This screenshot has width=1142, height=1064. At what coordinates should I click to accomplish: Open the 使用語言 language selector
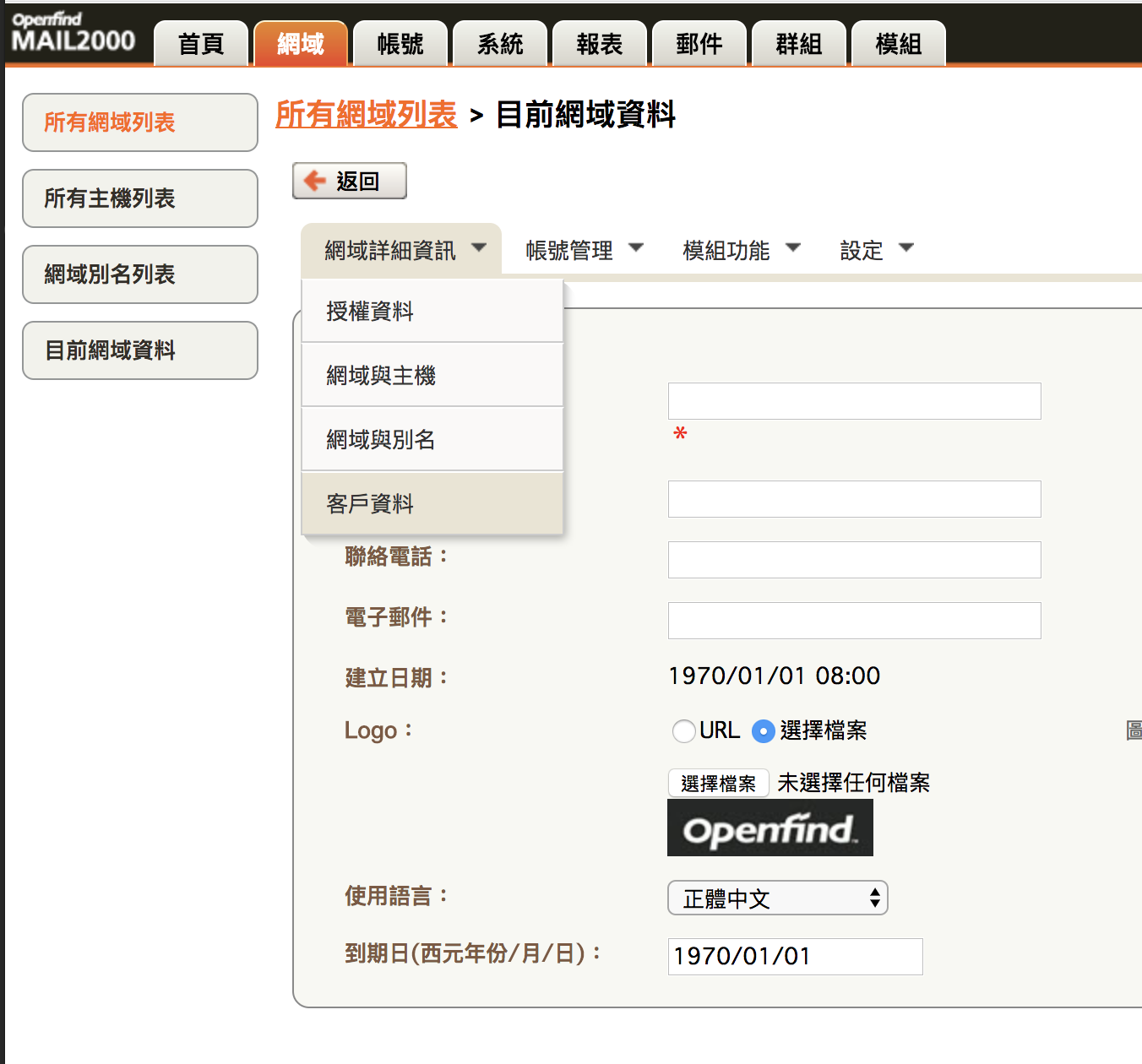click(x=776, y=898)
